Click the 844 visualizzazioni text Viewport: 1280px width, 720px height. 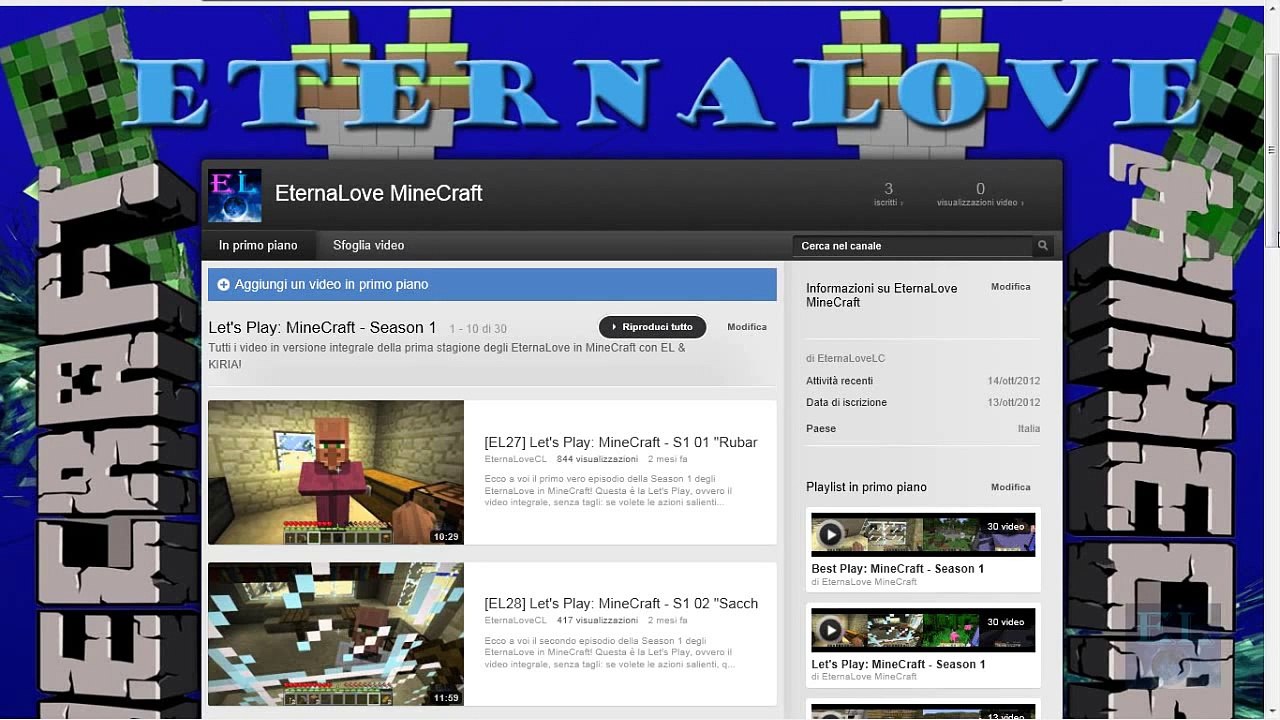point(597,459)
